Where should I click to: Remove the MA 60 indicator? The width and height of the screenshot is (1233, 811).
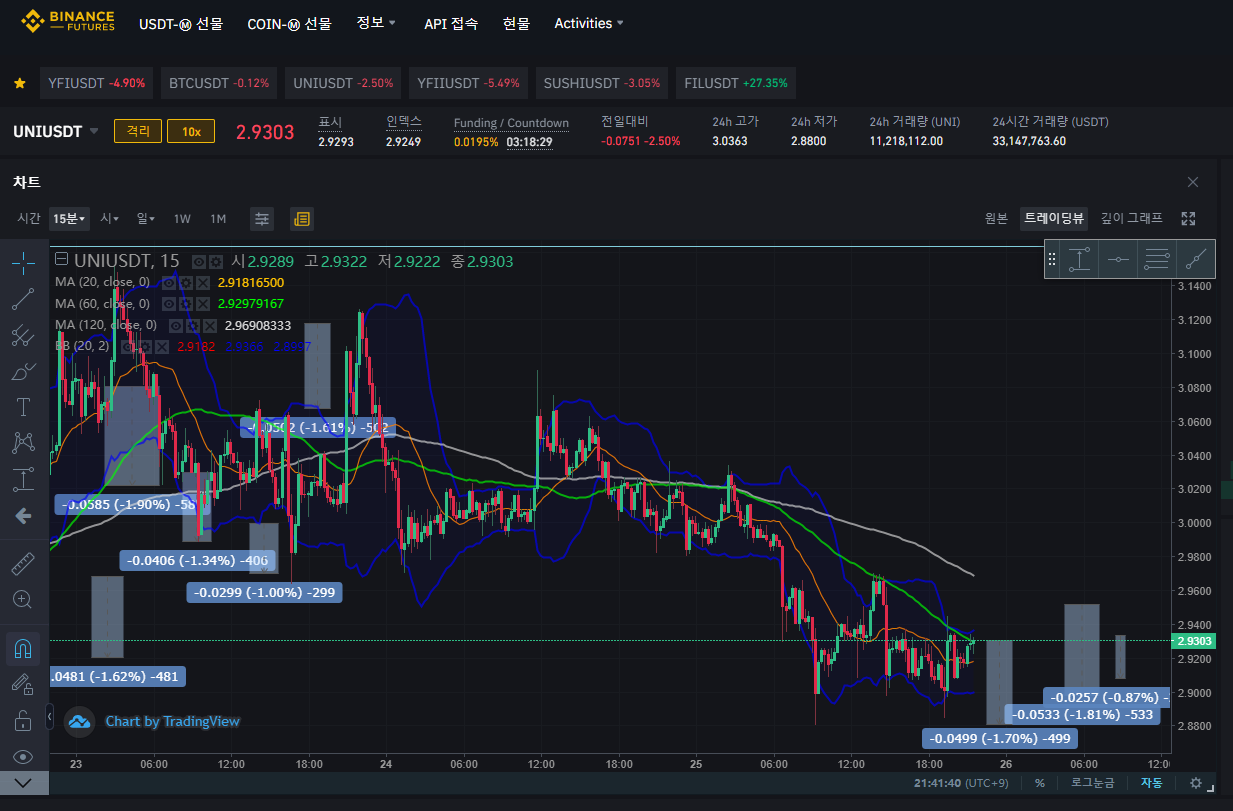pyautogui.click(x=202, y=304)
